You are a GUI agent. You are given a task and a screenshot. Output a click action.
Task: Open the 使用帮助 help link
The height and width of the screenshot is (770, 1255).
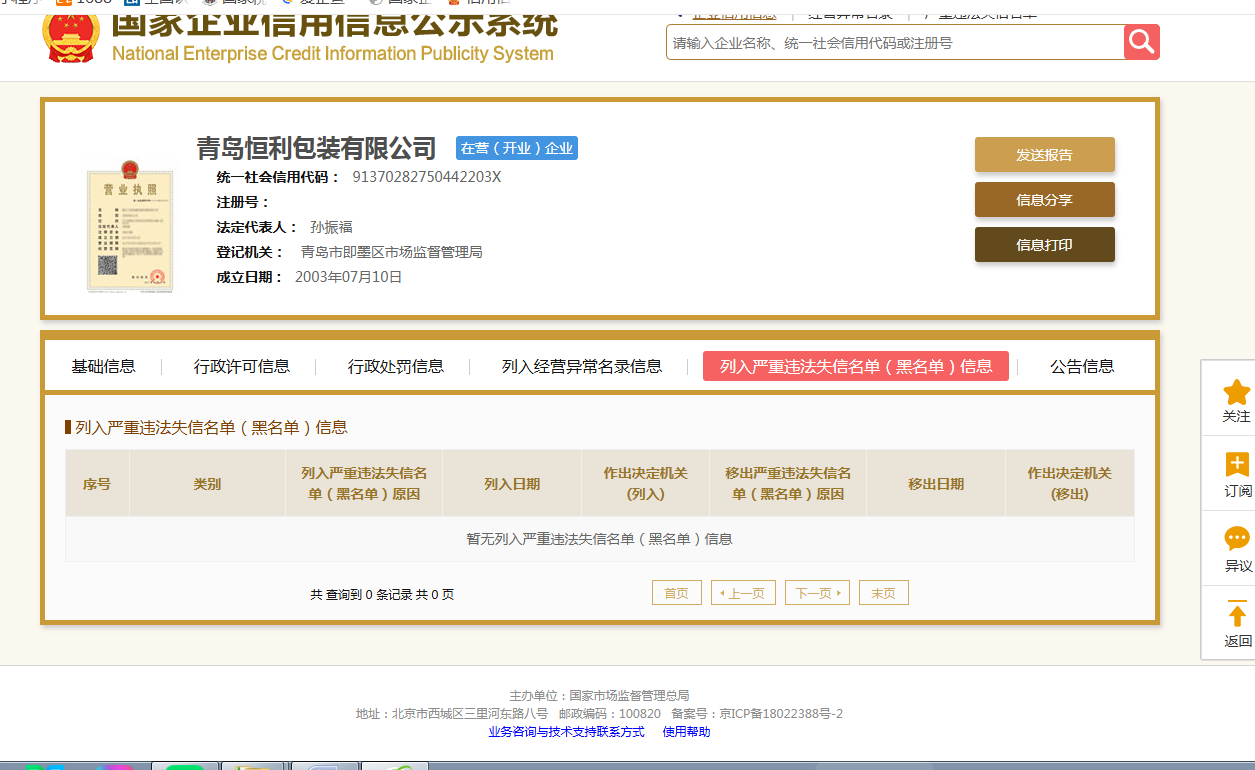tap(686, 732)
